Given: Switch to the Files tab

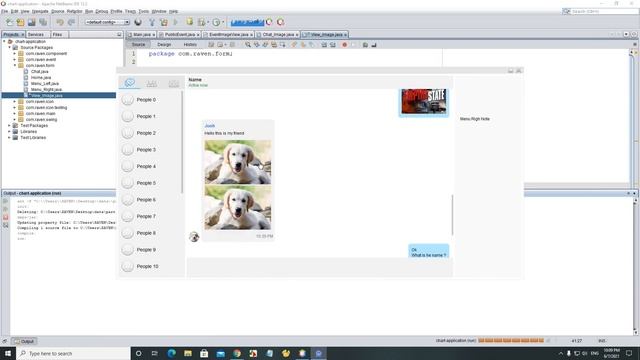Looking at the screenshot, I should click(58, 35).
